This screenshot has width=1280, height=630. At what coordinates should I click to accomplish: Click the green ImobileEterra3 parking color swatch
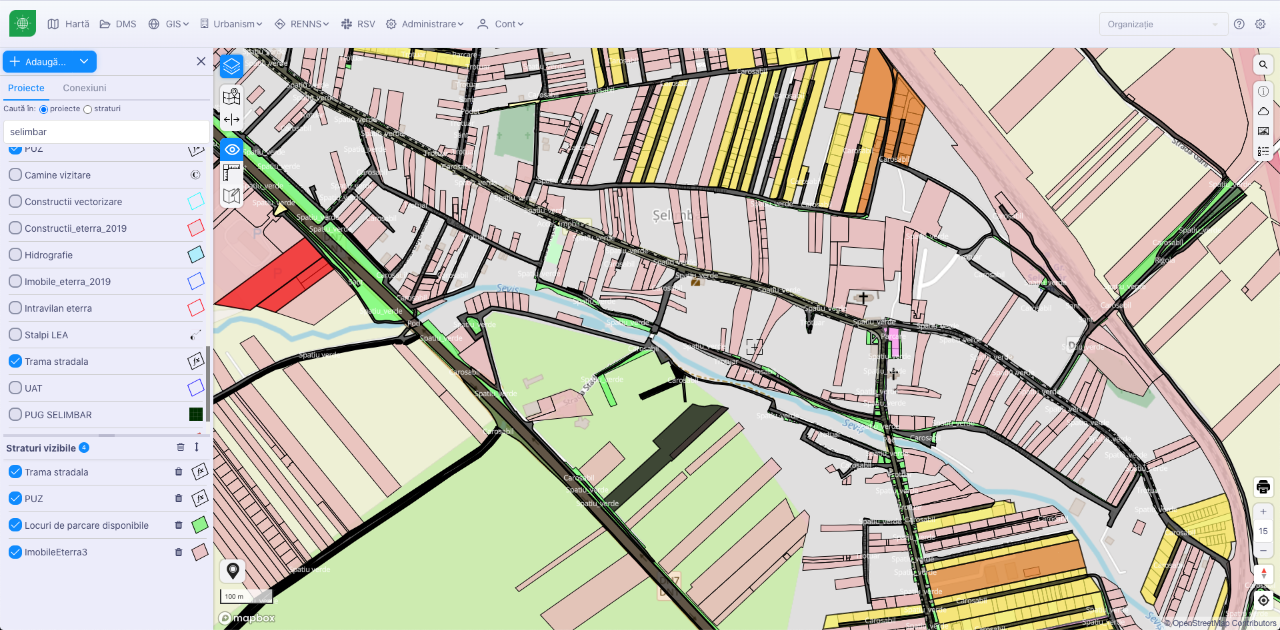200,525
